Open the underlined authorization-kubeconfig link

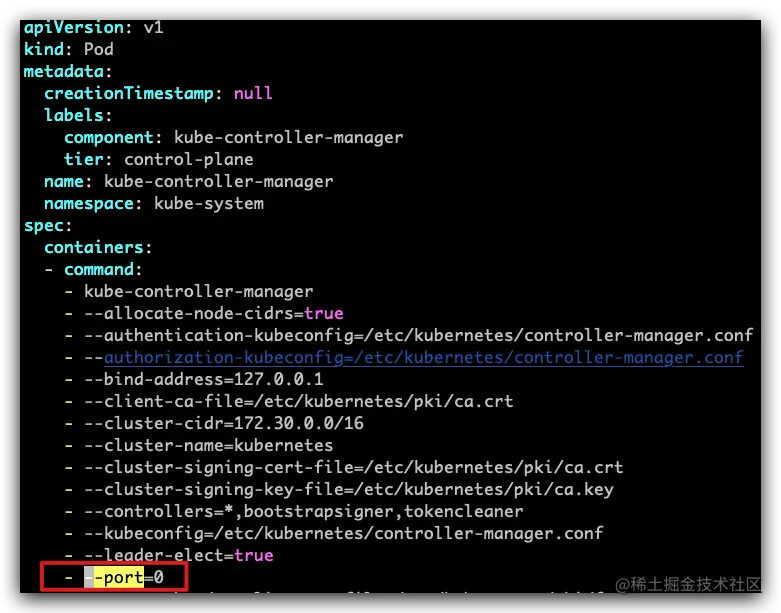pyautogui.click(x=423, y=358)
